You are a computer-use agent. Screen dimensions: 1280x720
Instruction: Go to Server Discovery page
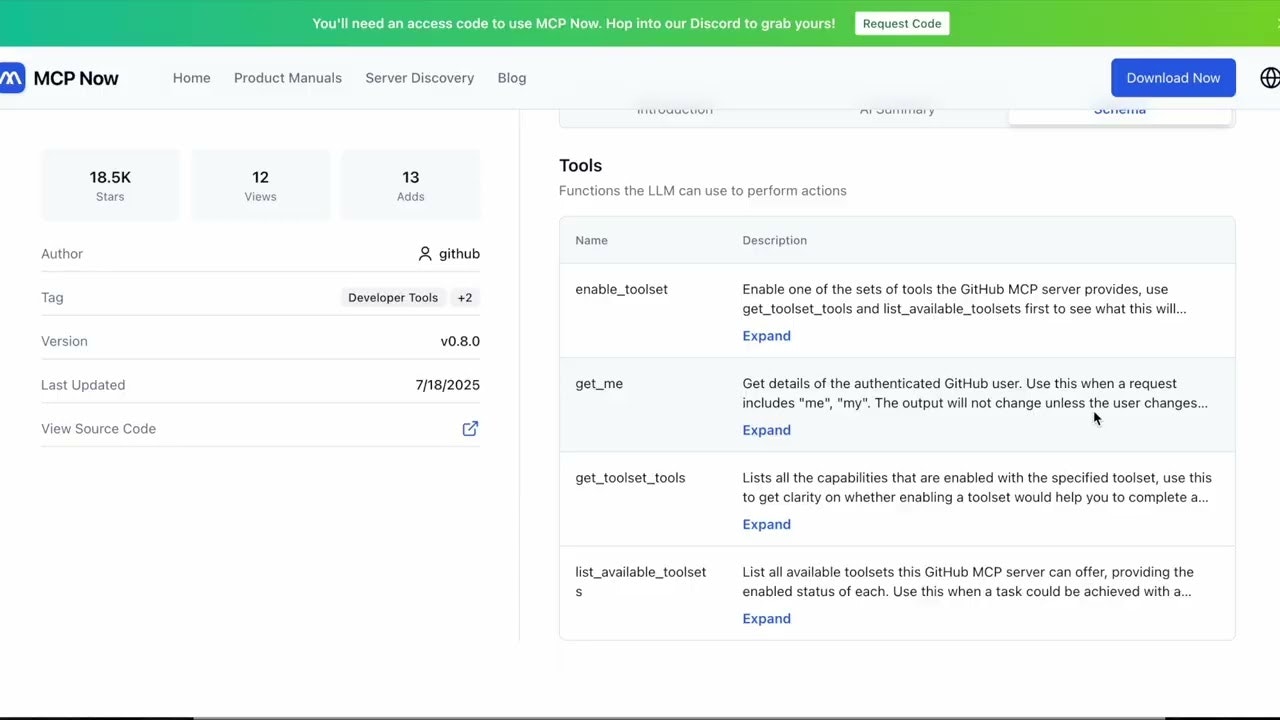(x=420, y=78)
